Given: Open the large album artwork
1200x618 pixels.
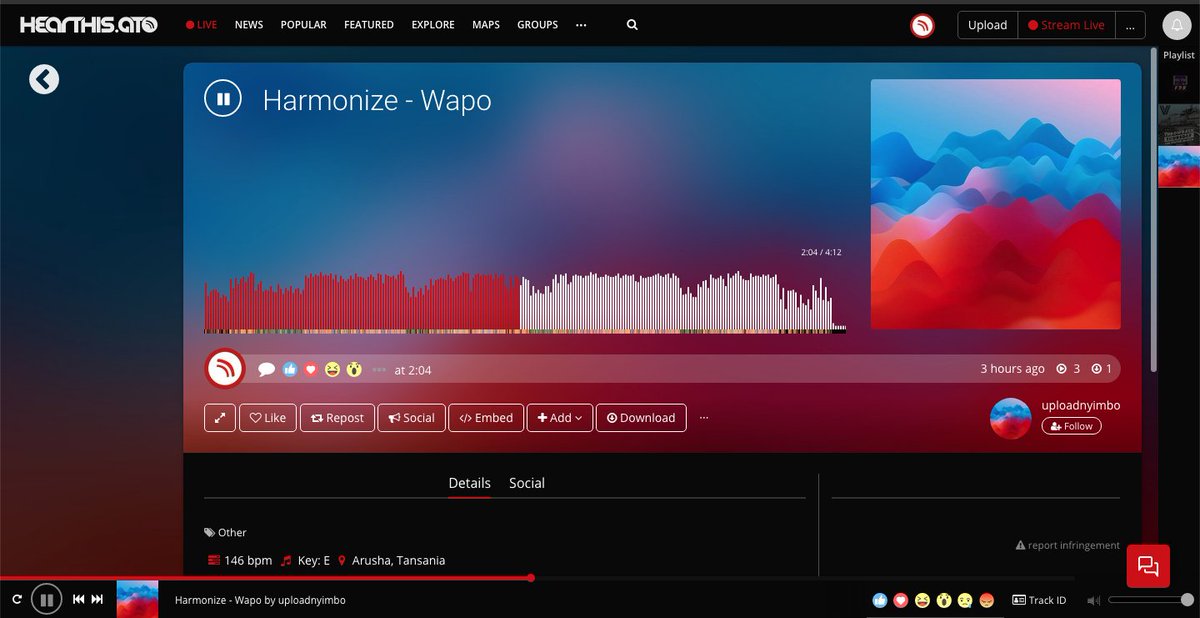Looking at the screenshot, I should tap(996, 204).
